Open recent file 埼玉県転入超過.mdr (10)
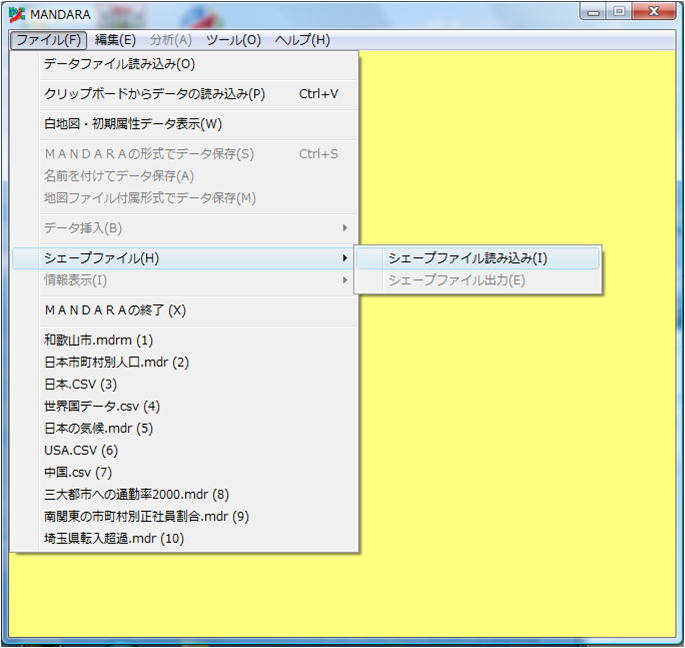The width and height of the screenshot is (685, 648). [186, 538]
